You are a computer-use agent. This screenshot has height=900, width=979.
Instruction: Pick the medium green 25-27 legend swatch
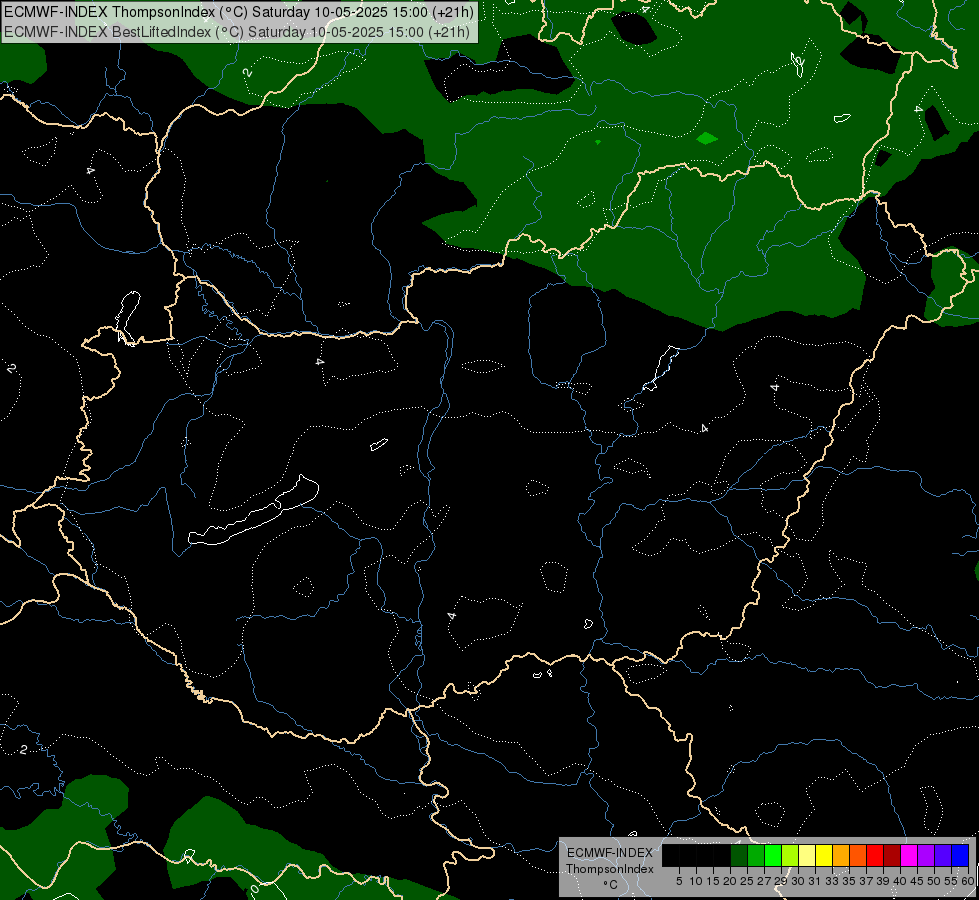click(756, 855)
